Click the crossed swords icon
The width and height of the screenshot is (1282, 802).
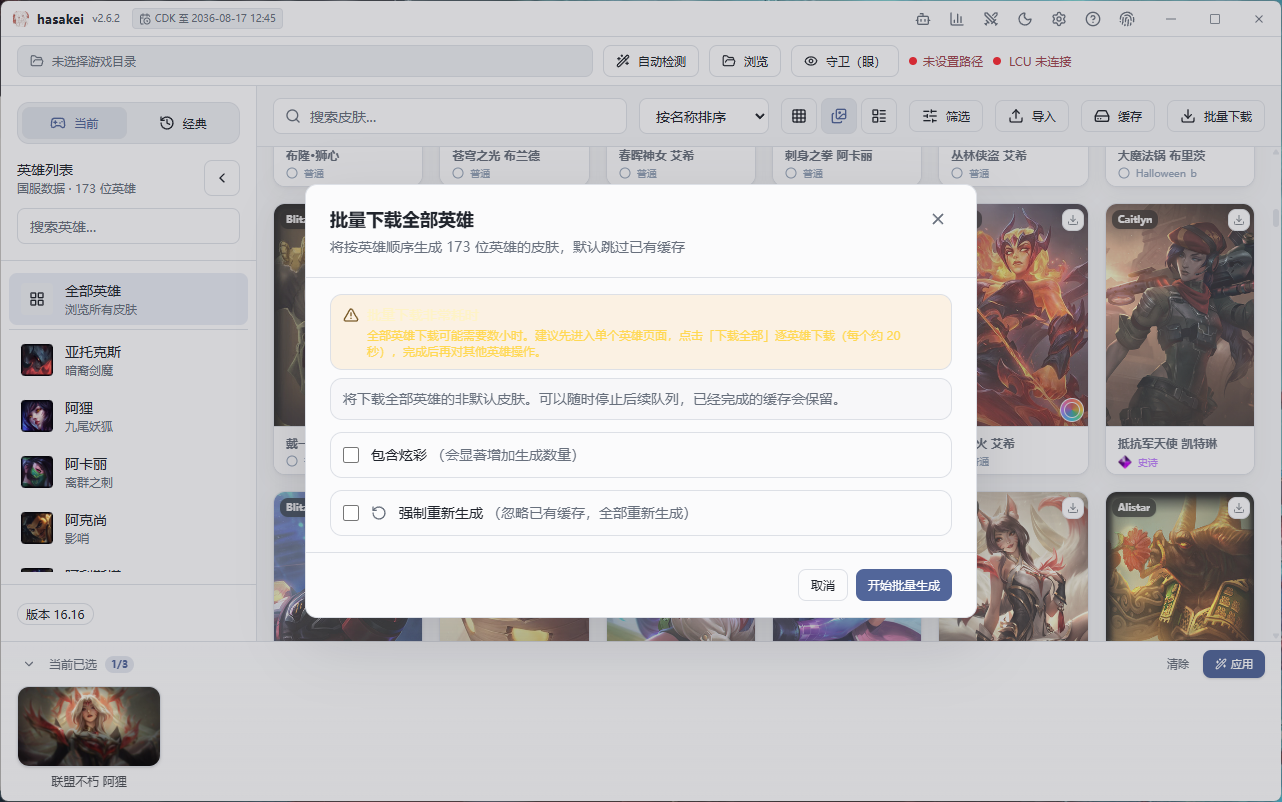(991, 19)
